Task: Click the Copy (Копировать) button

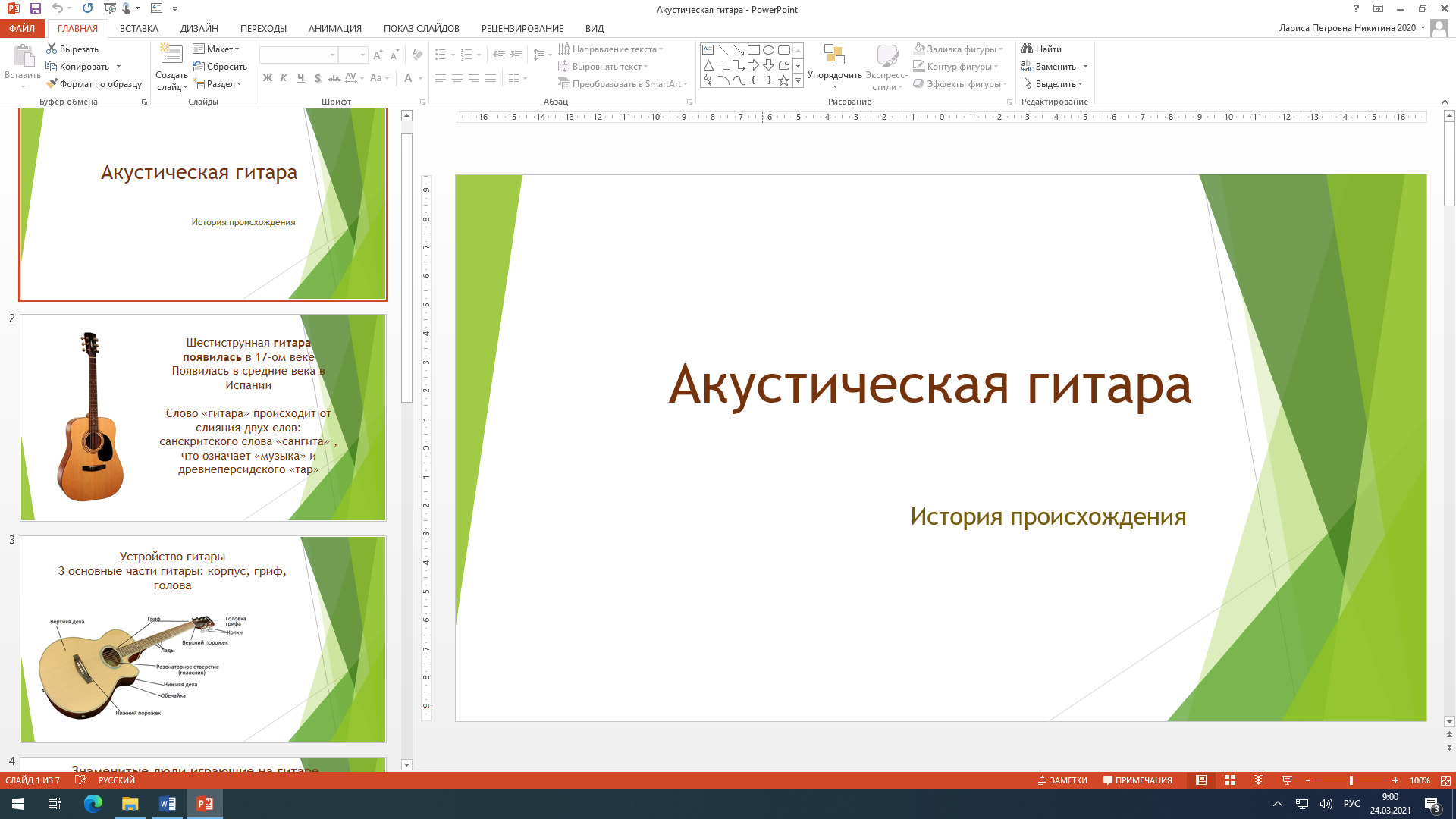Action: (x=77, y=67)
